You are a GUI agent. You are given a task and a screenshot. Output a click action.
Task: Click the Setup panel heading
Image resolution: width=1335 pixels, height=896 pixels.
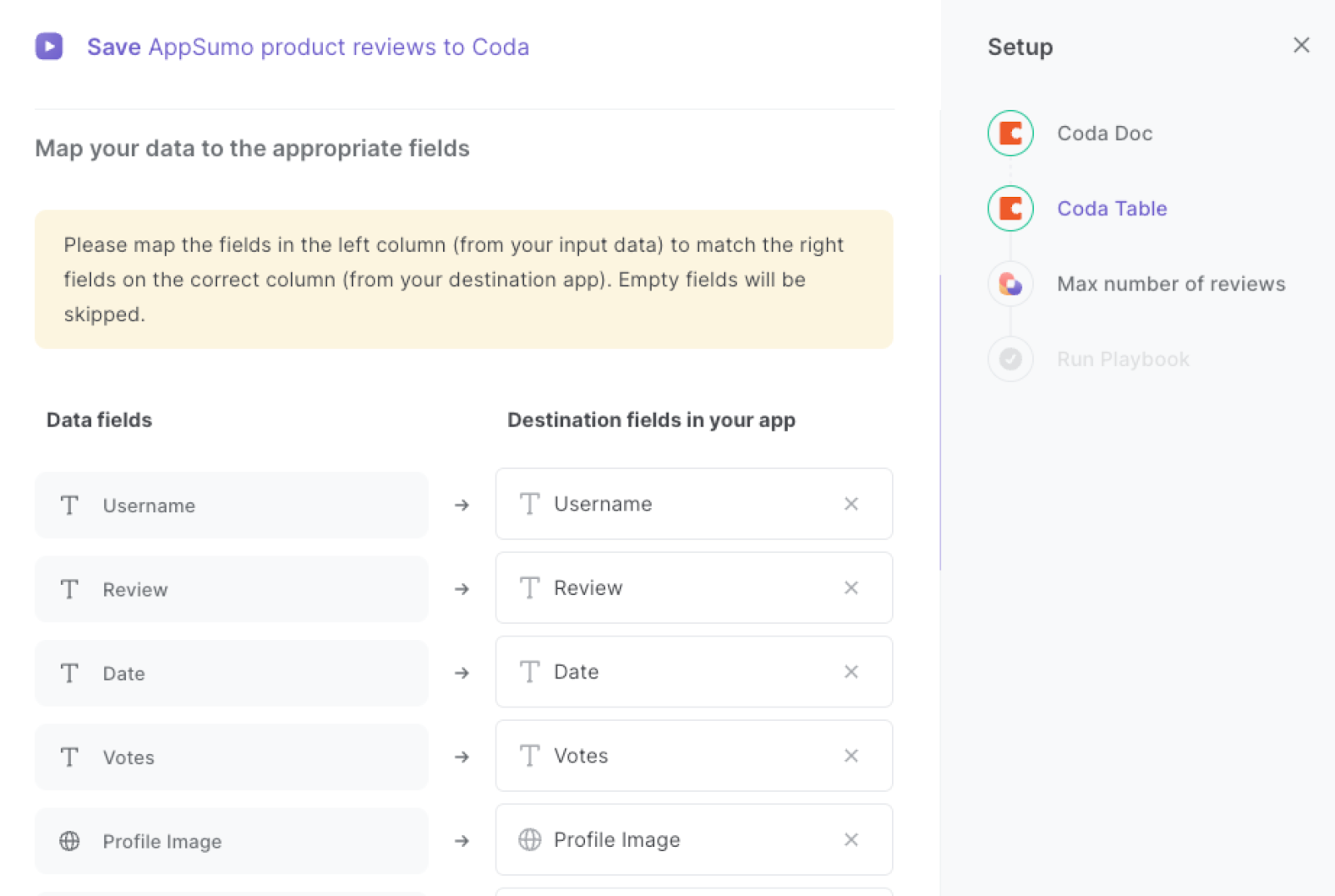tap(1020, 47)
